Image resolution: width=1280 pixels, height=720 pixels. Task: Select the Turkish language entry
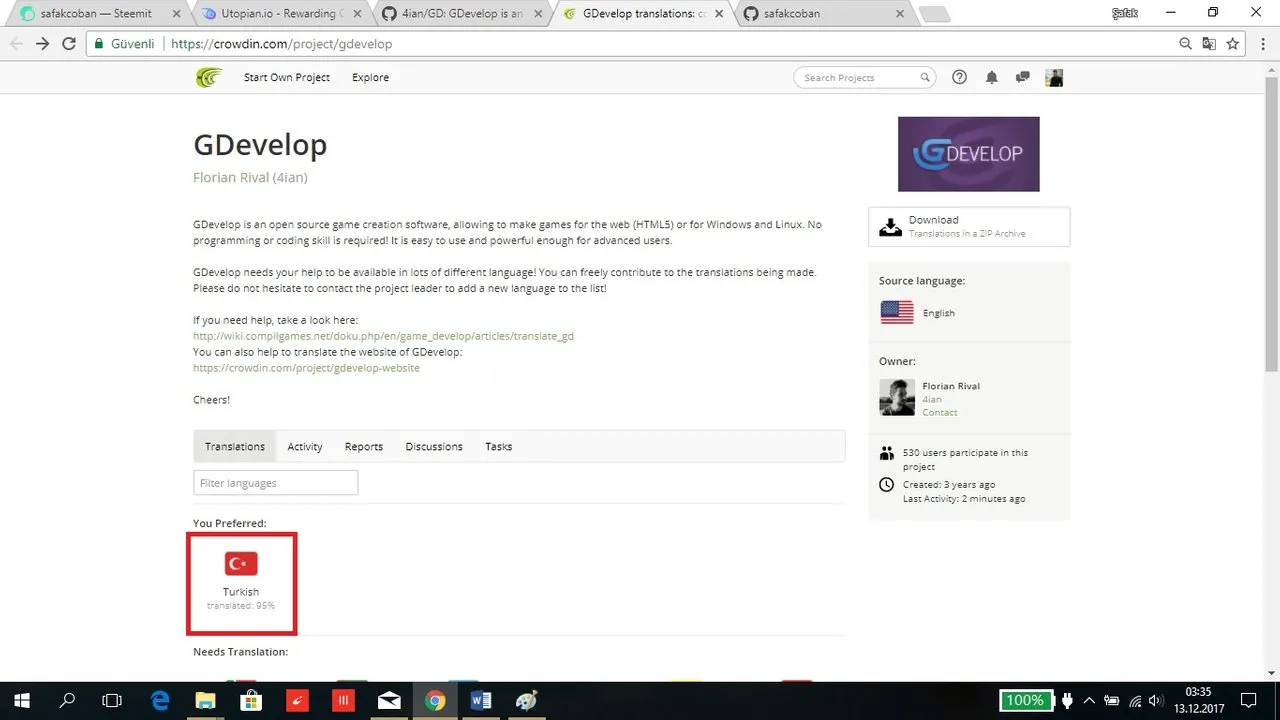point(241,583)
